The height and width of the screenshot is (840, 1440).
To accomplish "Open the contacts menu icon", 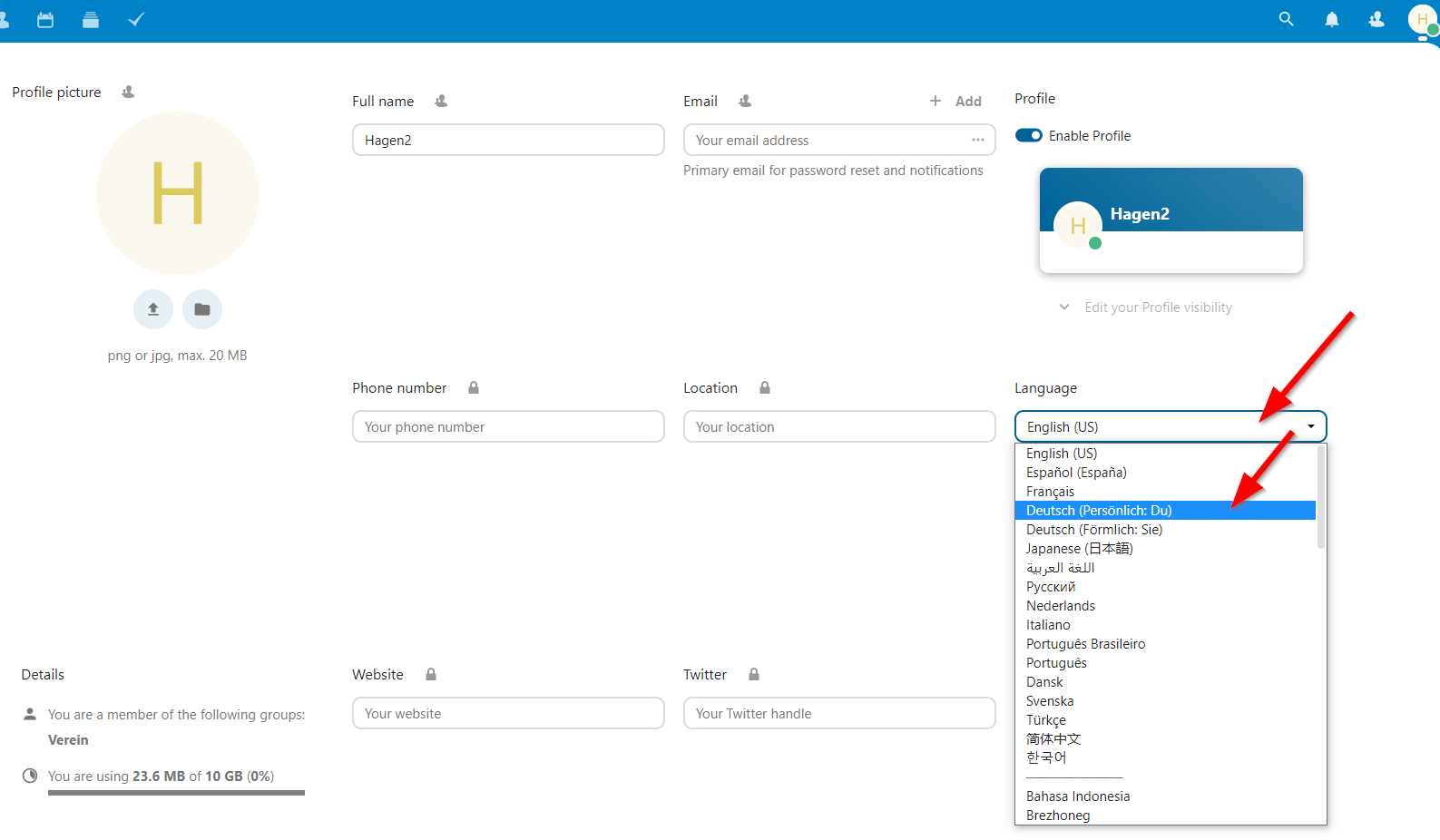I will 1376,19.
